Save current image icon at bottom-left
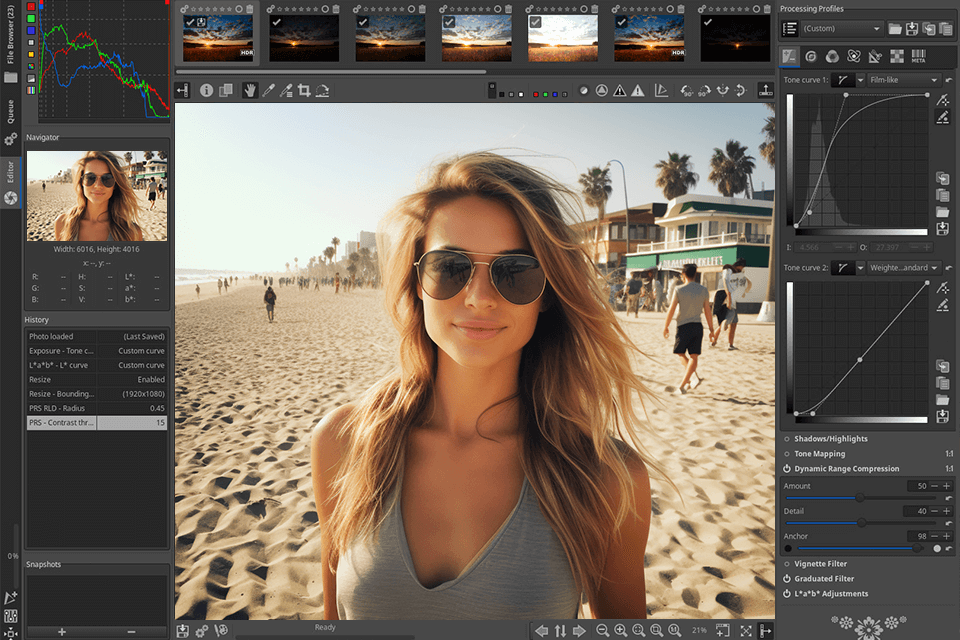This screenshot has height=640, width=960. tap(182, 630)
